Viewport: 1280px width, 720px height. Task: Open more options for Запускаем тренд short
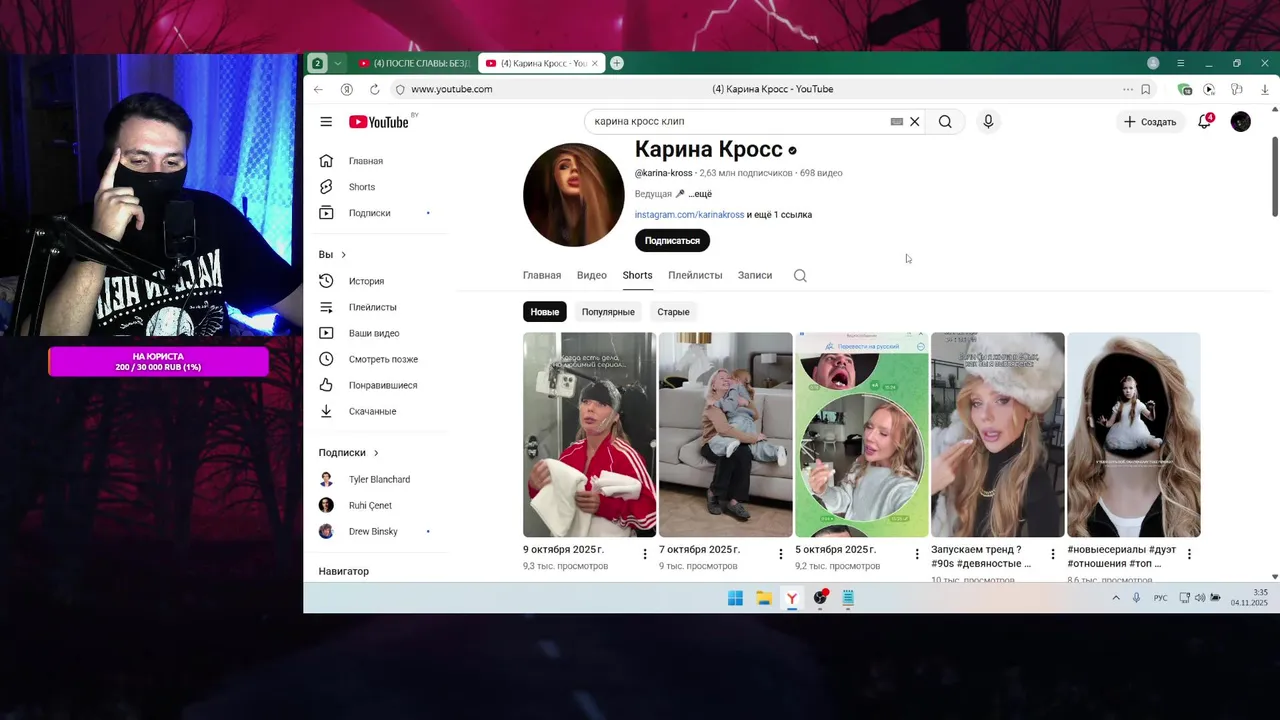tap(1053, 554)
